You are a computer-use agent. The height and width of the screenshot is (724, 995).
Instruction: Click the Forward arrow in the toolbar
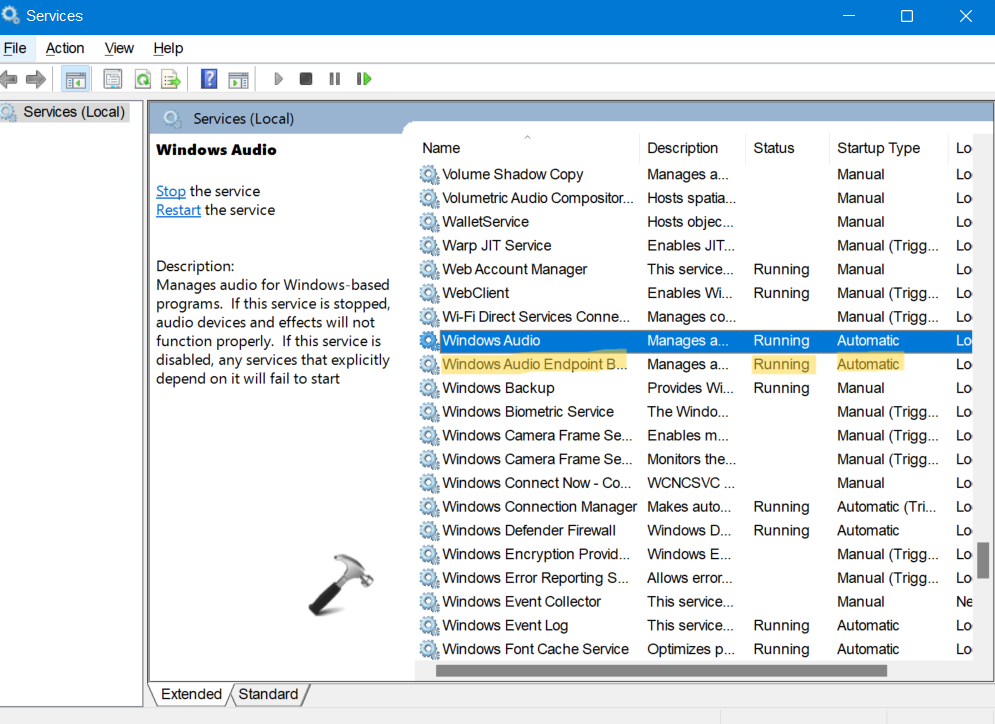coord(37,79)
